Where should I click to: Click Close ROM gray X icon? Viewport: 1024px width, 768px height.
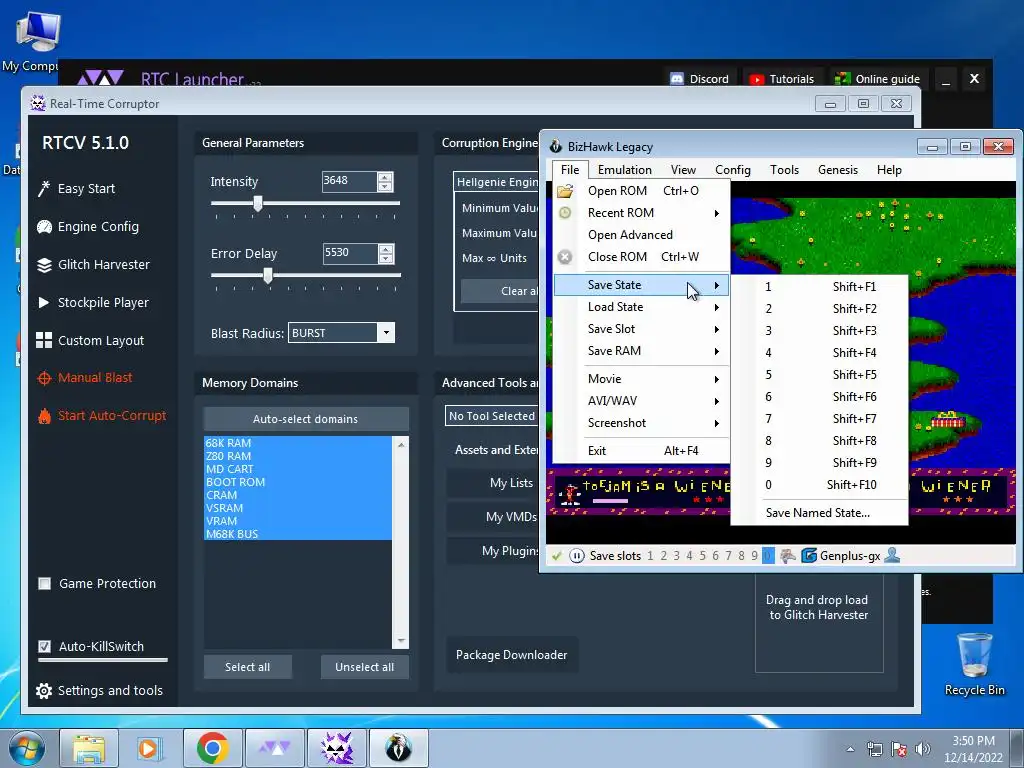(565, 257)
